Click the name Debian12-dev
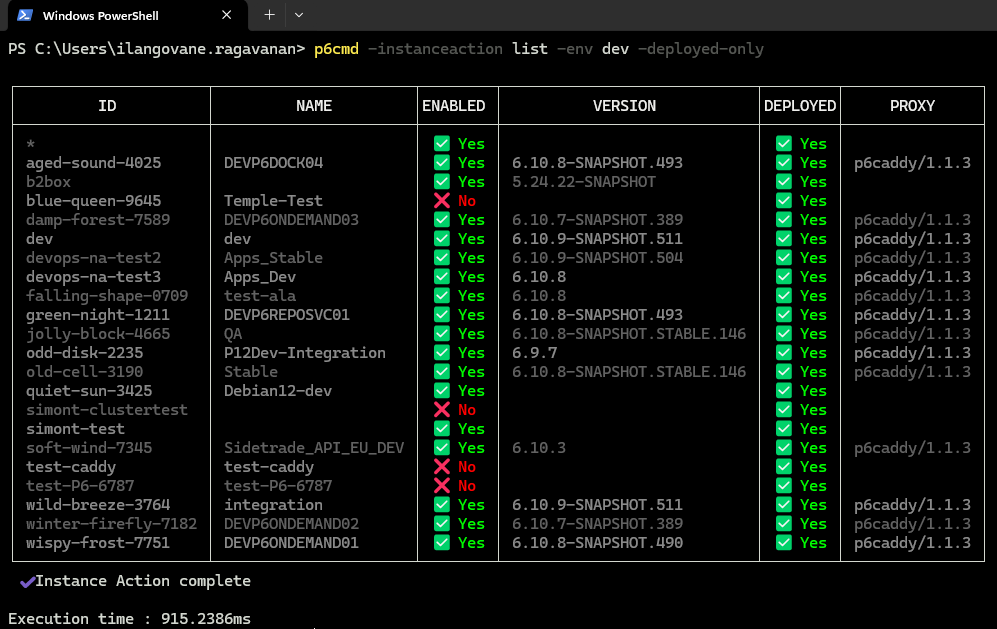The height and width of the screenshot is (629, 997). [278, 391]
